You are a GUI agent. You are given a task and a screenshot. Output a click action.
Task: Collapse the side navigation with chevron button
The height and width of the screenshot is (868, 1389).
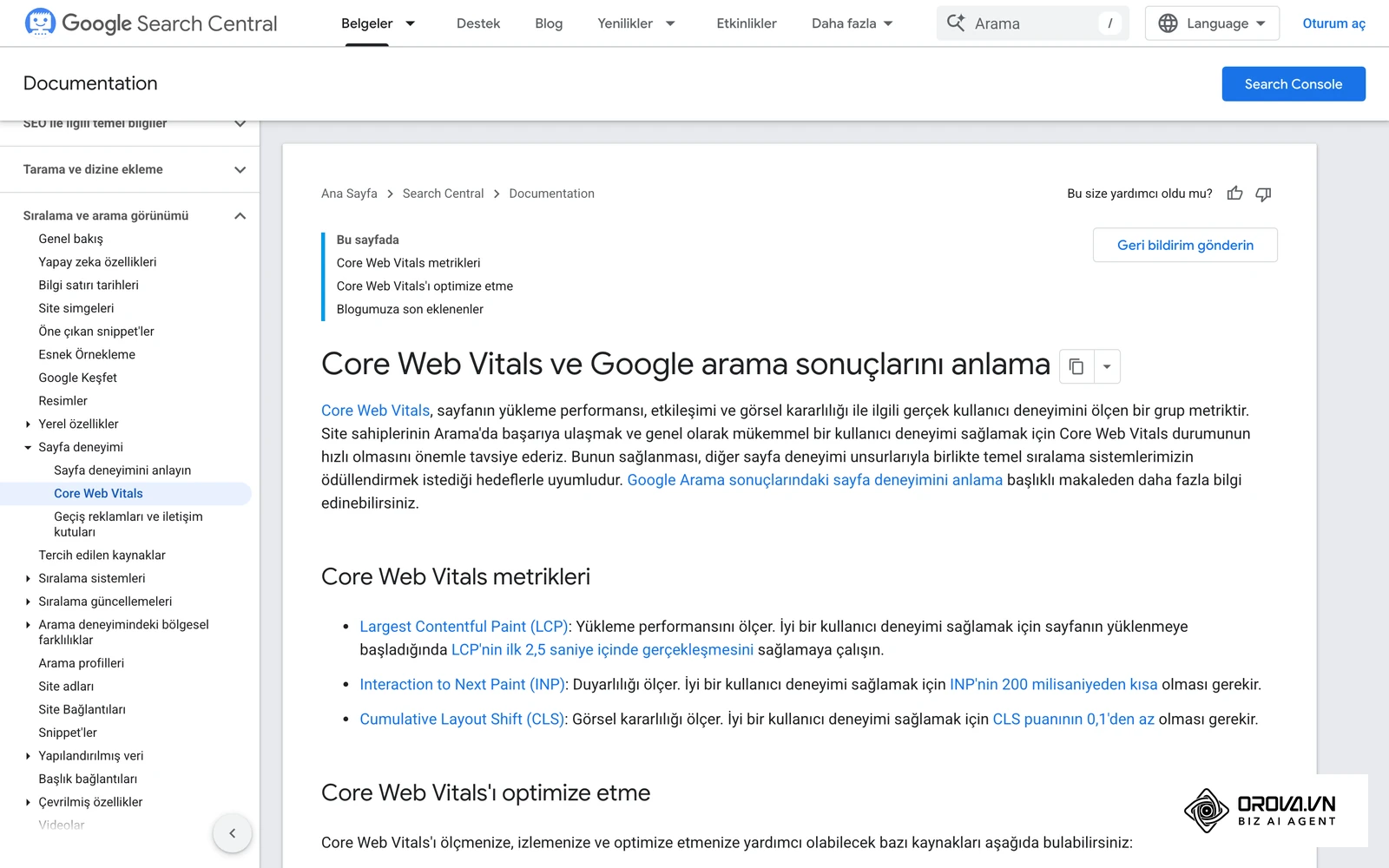coord(232,833)
